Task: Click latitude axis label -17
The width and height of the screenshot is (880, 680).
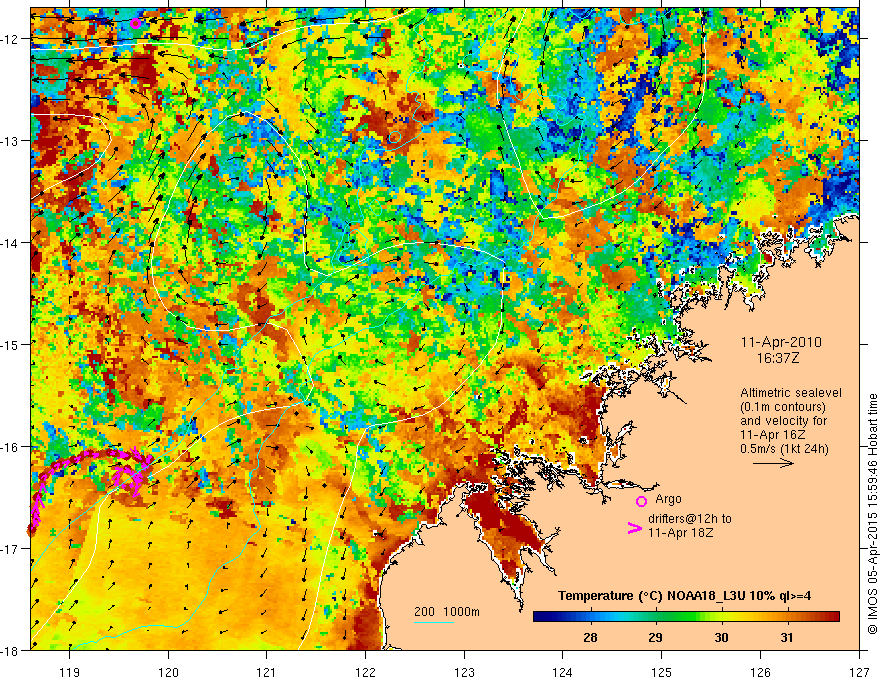Action: pyautogui.click(x=11, y=549)
